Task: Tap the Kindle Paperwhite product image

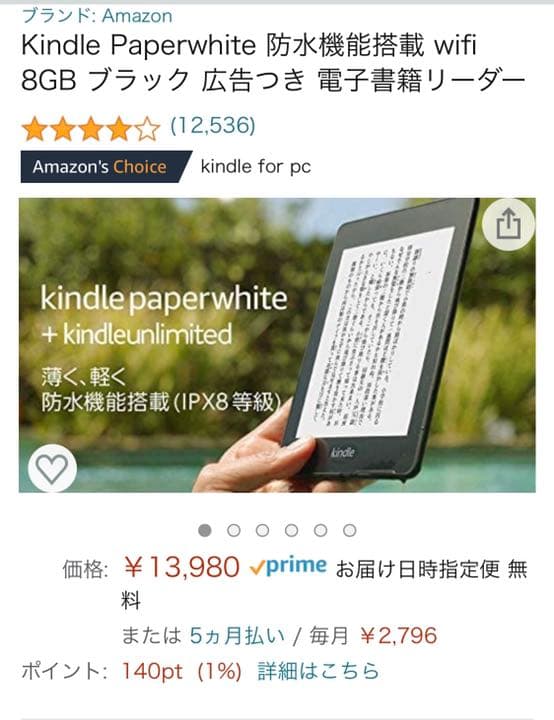Action: [x=277, y=345]
